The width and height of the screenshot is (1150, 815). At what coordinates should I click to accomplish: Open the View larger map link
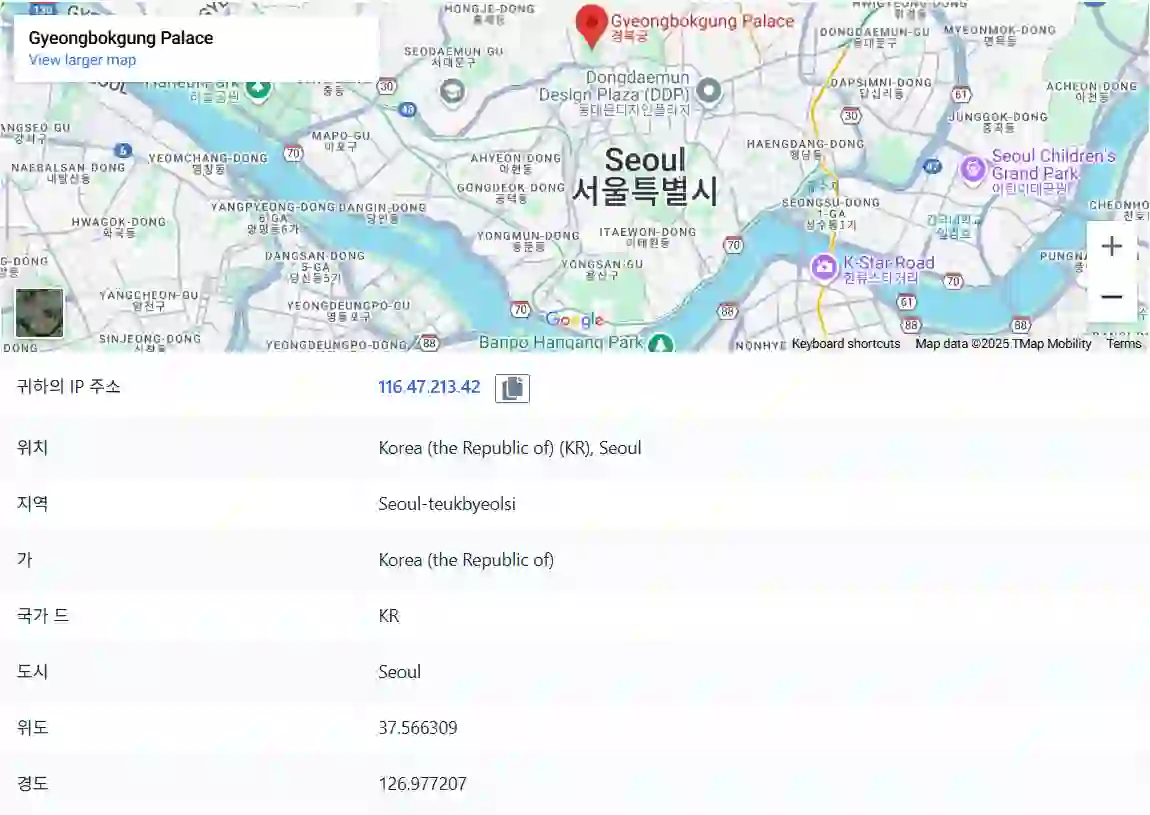click(x=82, y=60)
